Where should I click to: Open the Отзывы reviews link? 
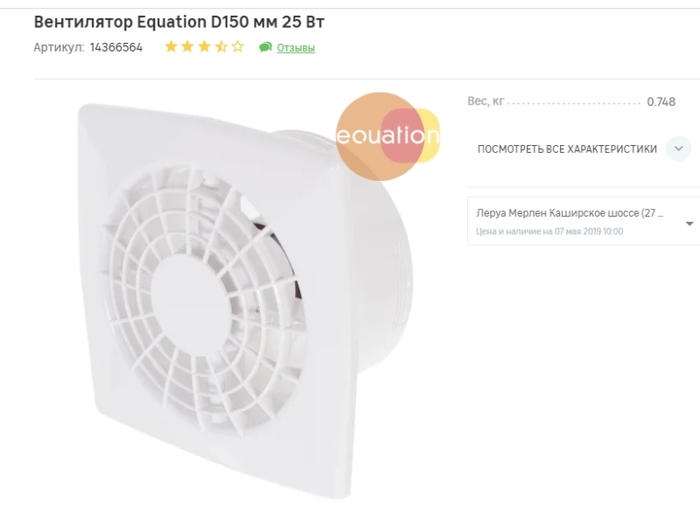pos(296,48)
